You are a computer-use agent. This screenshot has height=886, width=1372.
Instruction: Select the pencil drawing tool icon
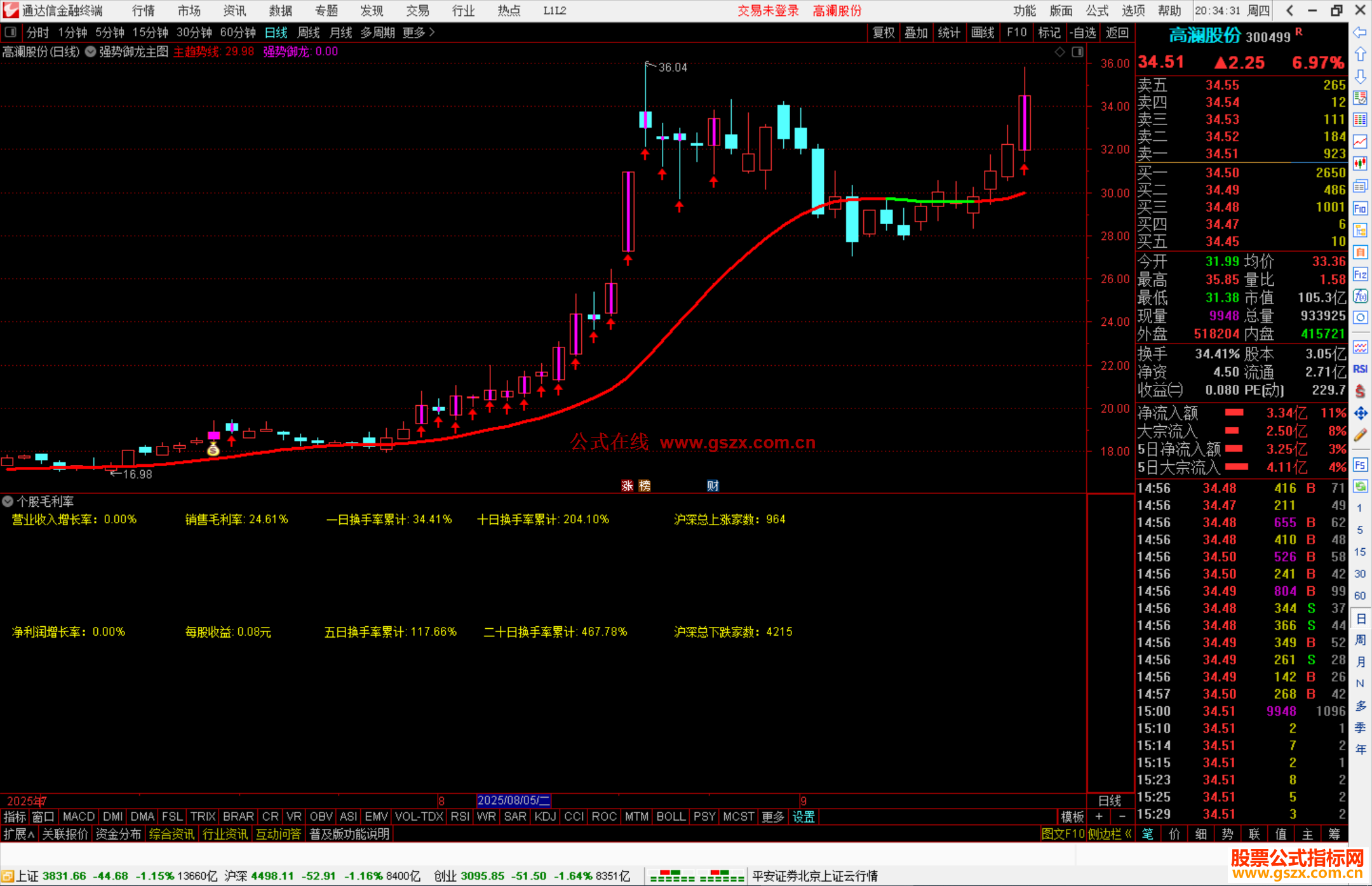coord(1360,435)
